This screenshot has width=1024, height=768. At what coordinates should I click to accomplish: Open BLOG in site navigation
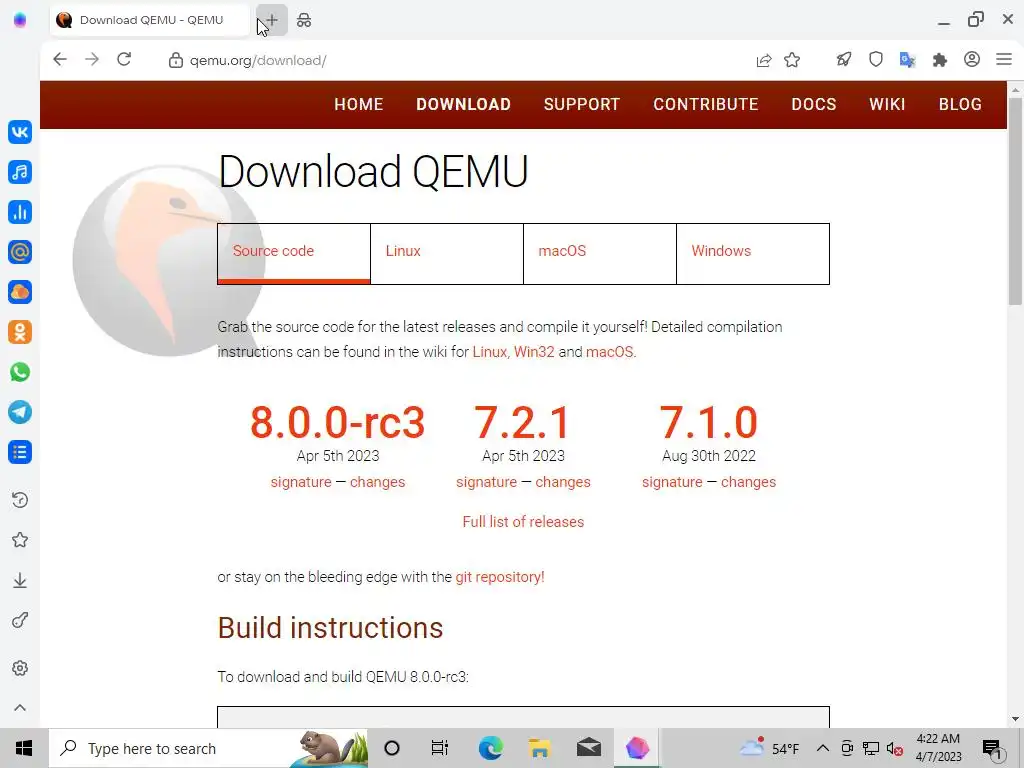[x=960, y=104]
